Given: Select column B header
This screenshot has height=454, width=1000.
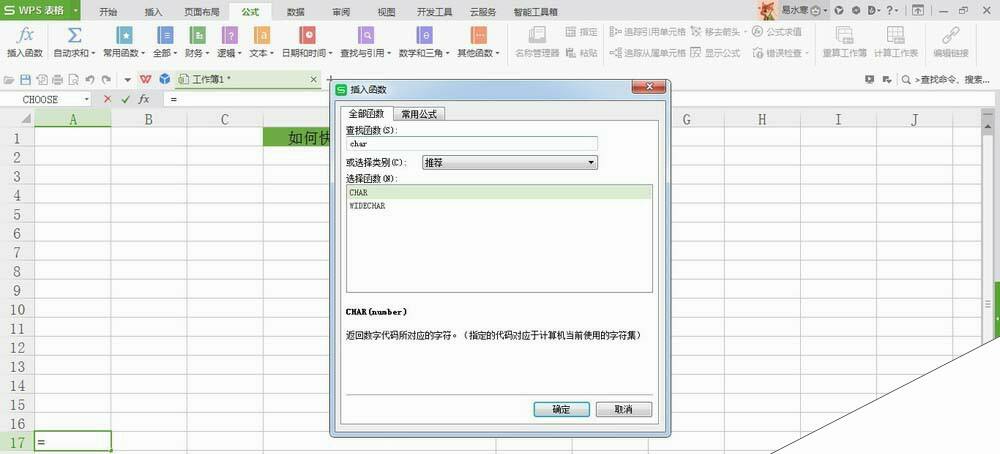Looking at the screenshot, I should (x=149, y=119).
